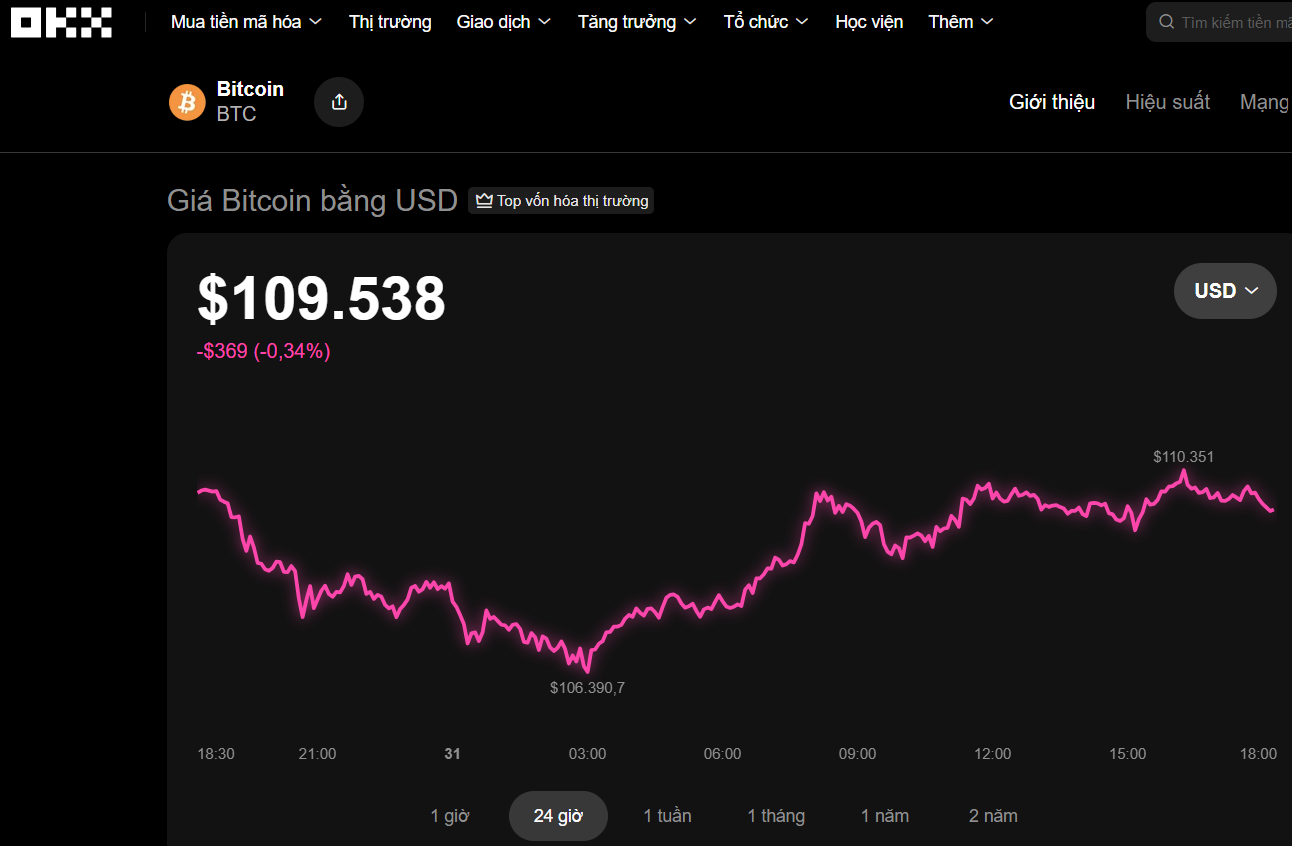Click the Tìm kiếm tiền mã hóa input field
The height and width of the screenshot is (846, 1292).
click(1230, 21)
